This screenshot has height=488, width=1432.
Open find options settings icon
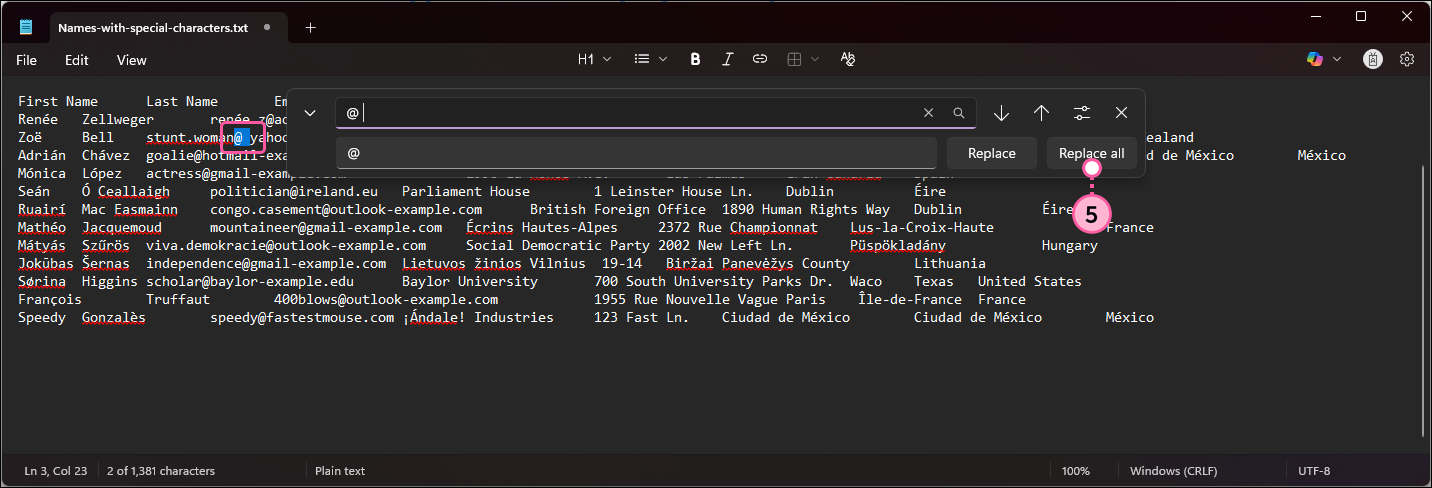coord(1081,113)
